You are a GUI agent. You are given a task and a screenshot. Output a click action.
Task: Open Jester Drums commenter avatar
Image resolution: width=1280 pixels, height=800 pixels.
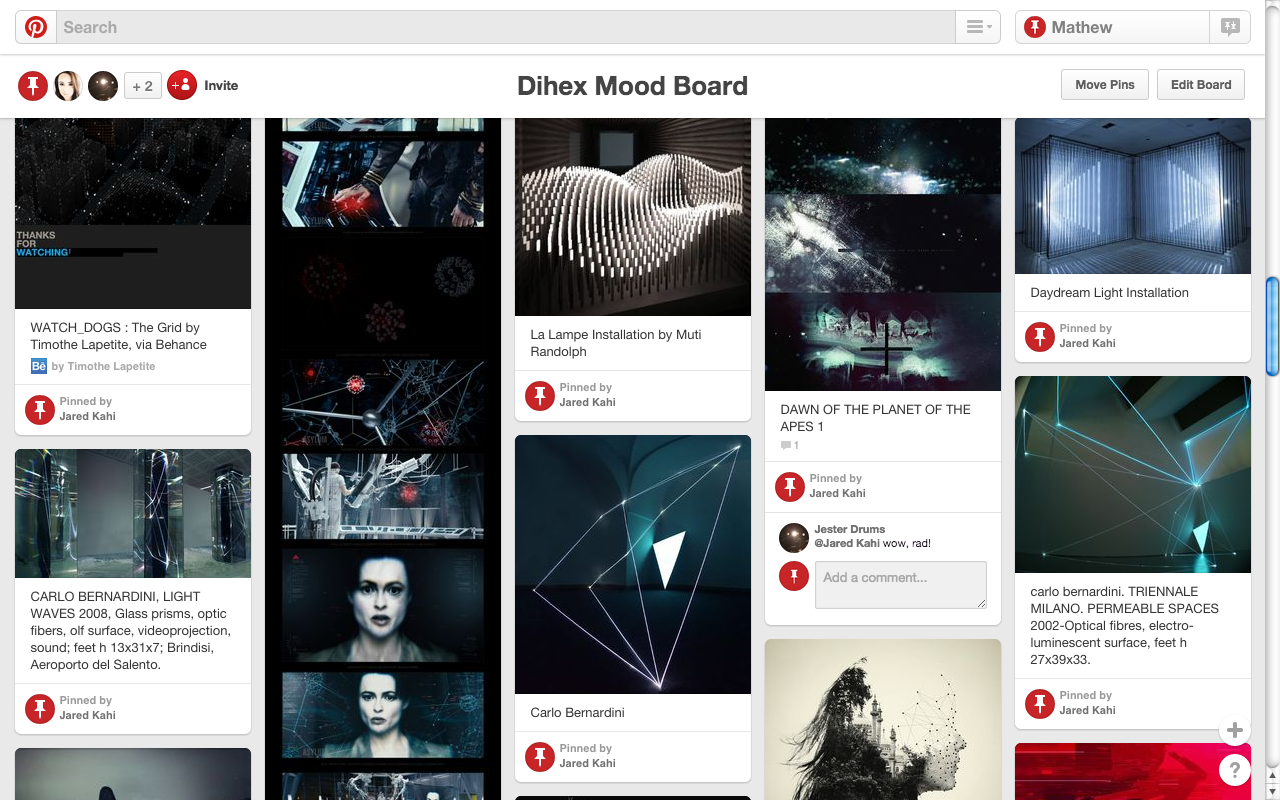click(x=794, y=537)
